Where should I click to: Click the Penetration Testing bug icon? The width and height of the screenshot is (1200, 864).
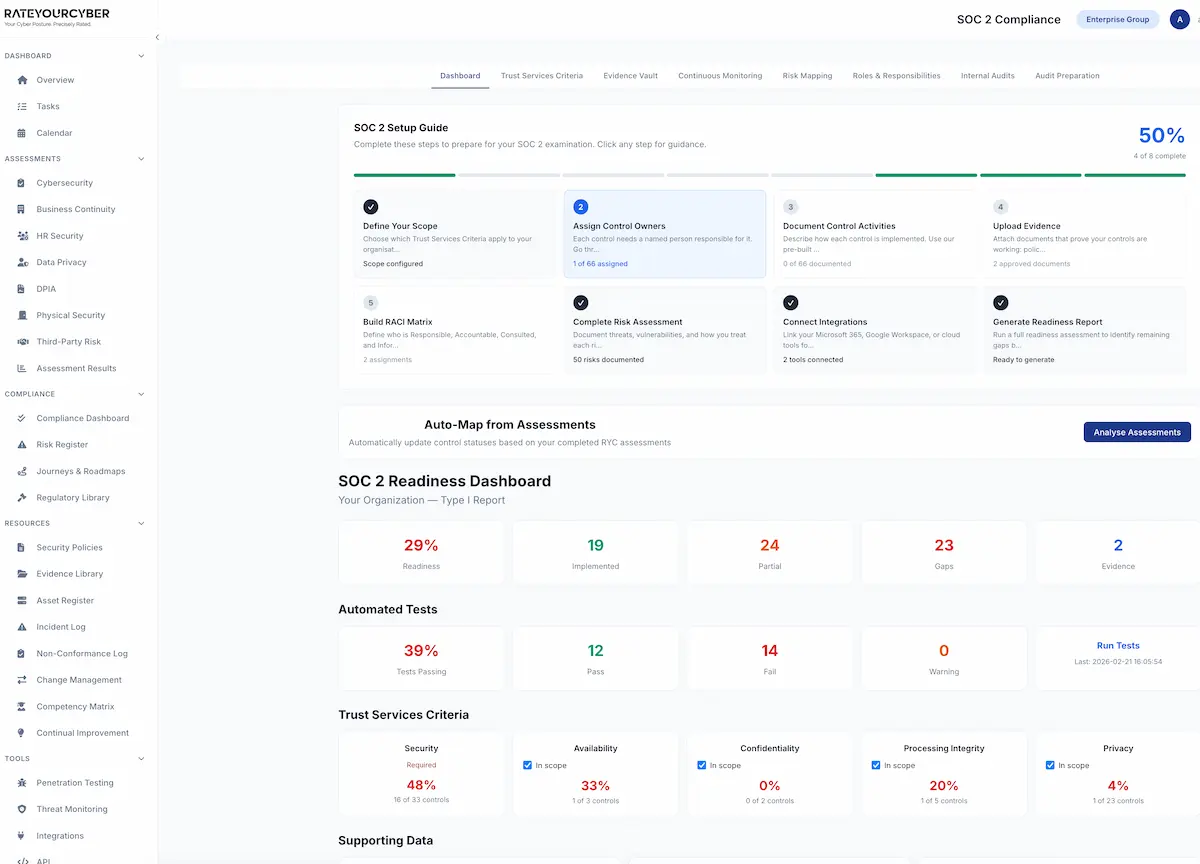(x=22, y=783)
